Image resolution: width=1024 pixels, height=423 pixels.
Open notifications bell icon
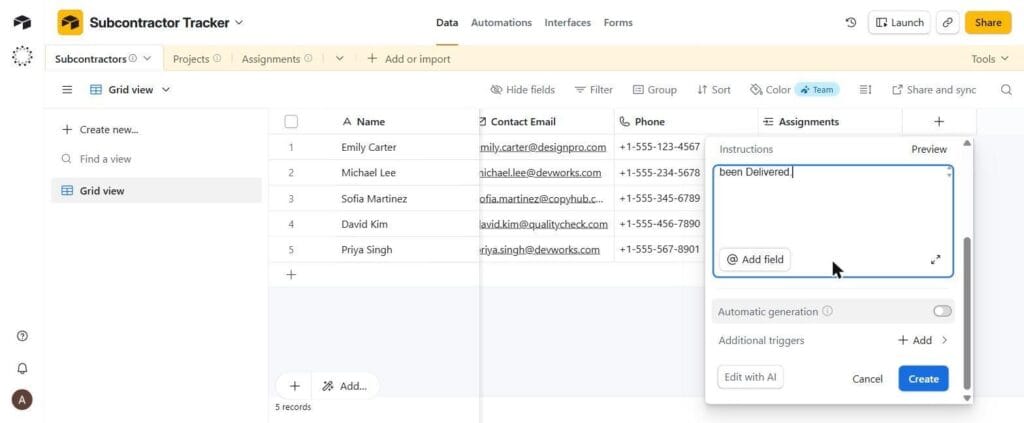tap(22, 368)
